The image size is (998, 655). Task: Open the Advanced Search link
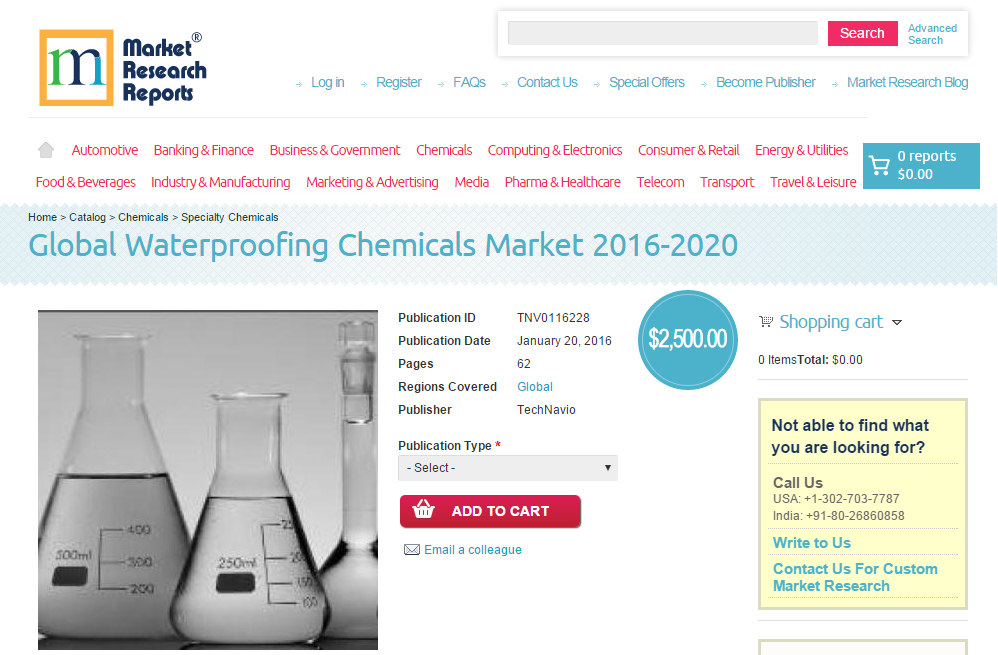931,34
